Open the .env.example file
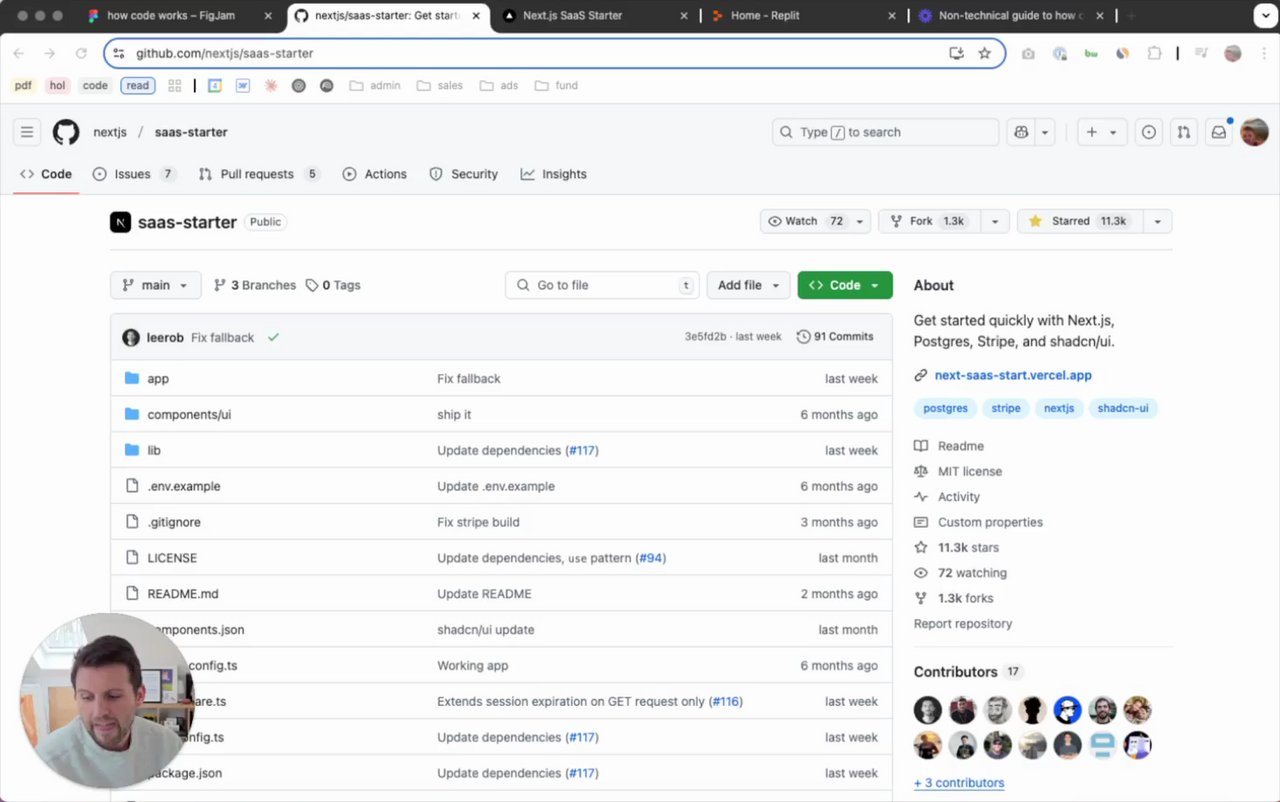The image size is (1280, 802). [184, 487]
